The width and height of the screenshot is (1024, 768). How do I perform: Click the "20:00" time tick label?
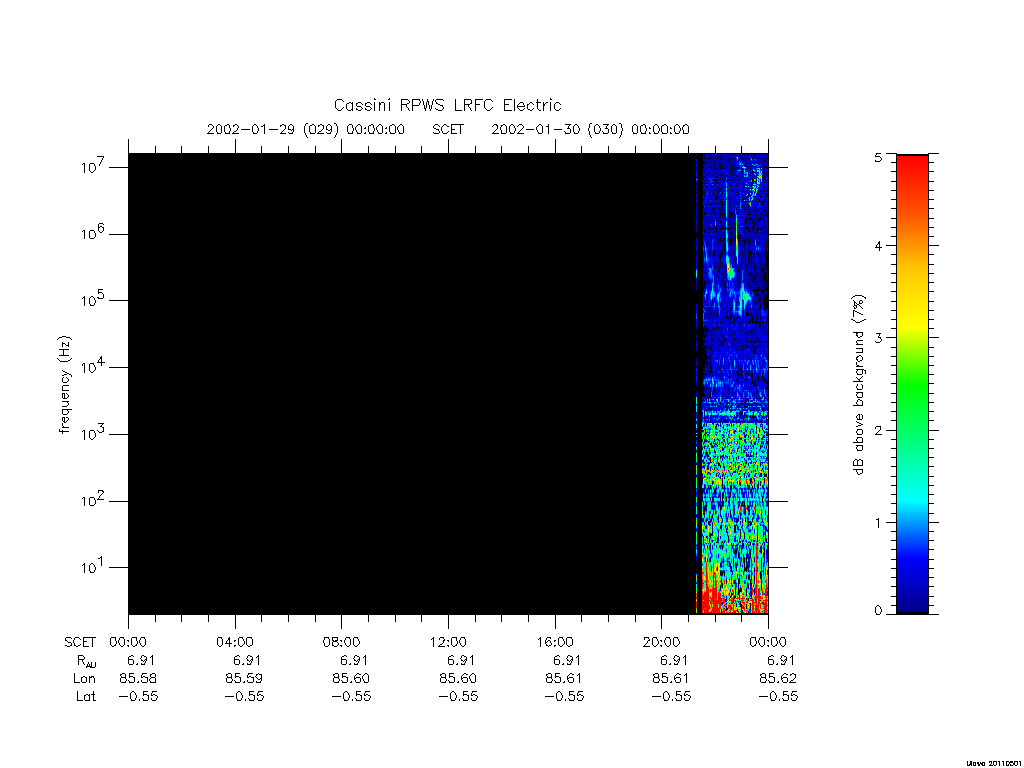662,642
